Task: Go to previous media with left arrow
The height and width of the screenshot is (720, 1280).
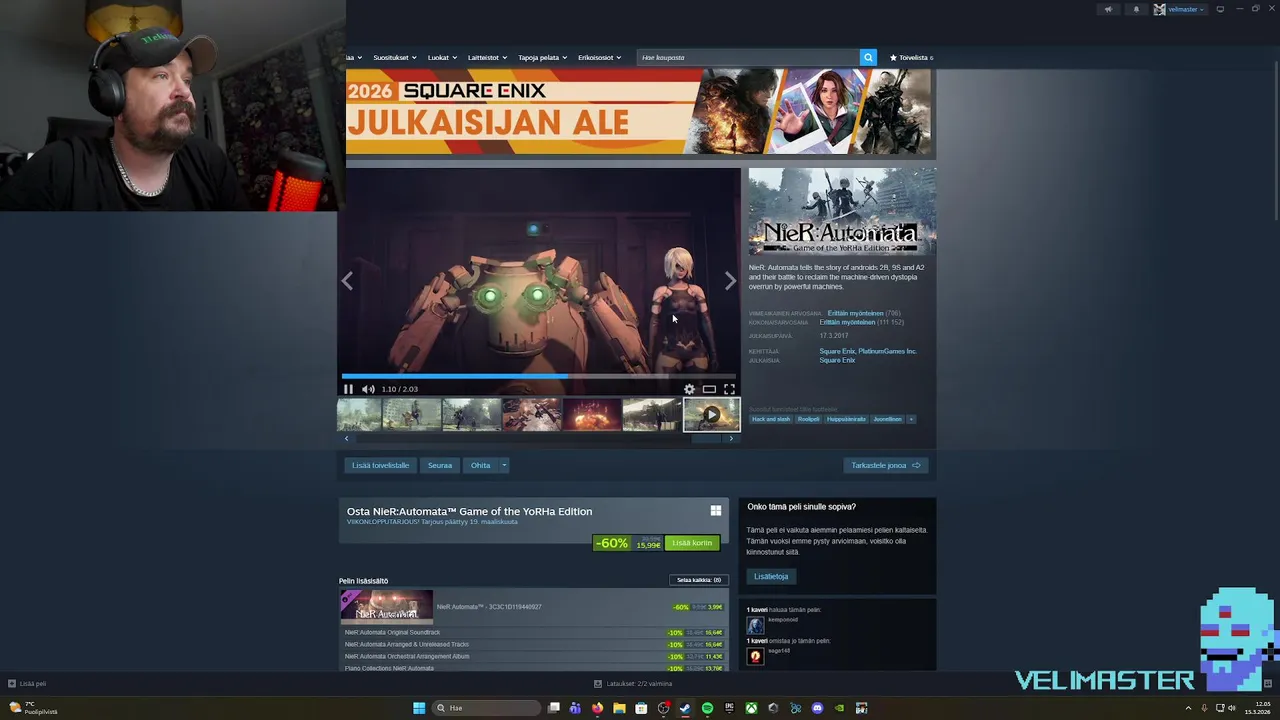Action: pos(347,281)
